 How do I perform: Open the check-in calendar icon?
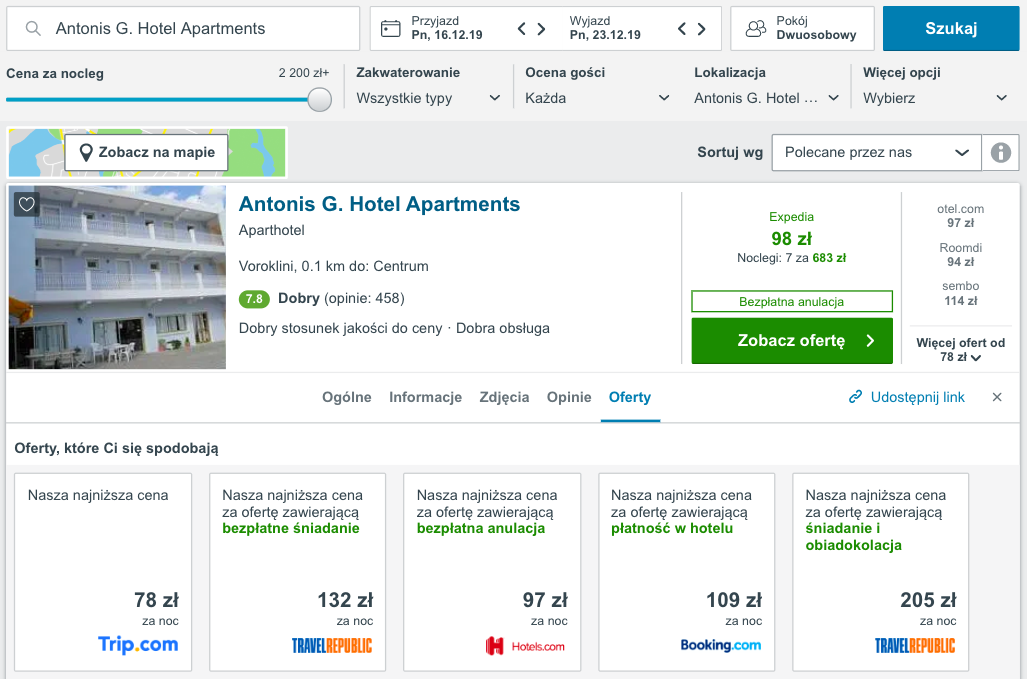click(390, 28)
